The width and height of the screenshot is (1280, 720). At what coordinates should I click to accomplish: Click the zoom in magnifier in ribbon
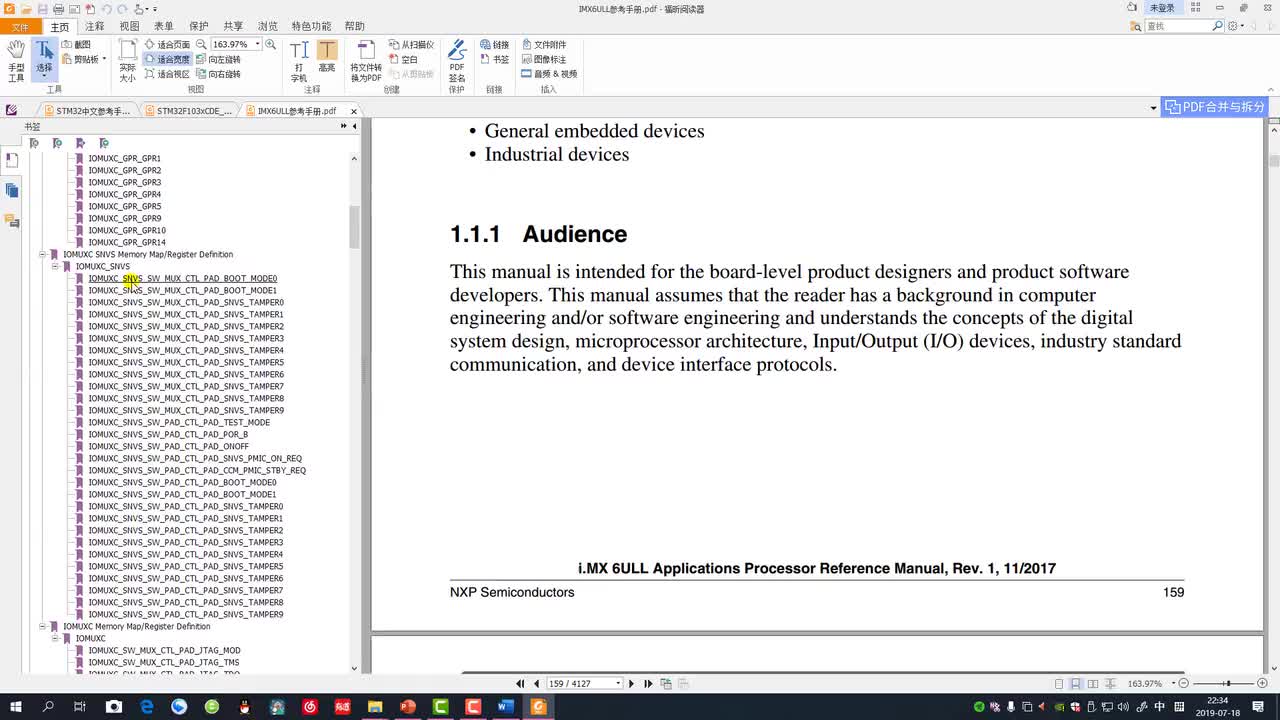271,45
